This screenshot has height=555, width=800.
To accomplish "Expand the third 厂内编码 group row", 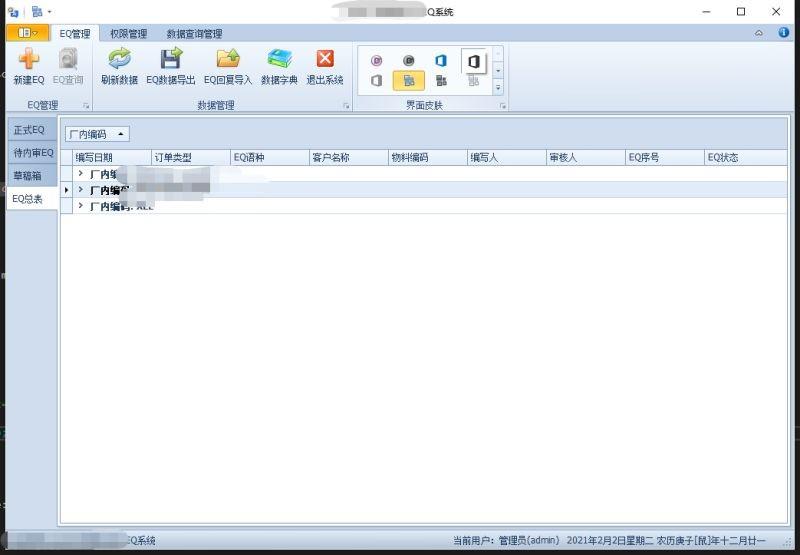I will (x=81, y=206).
